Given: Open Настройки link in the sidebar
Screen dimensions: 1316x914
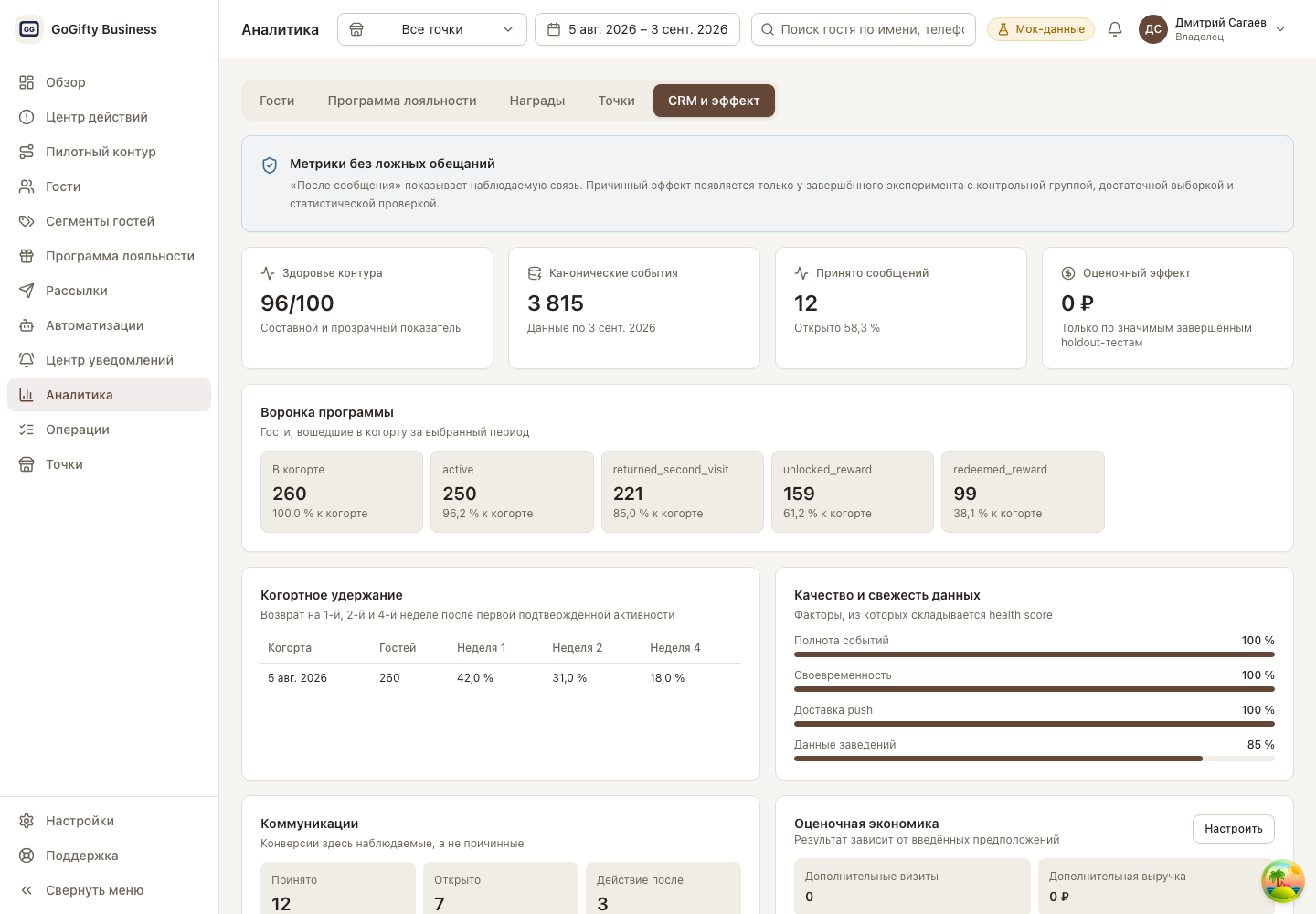Looking at the screenshot, I should (x=109, y=821).
